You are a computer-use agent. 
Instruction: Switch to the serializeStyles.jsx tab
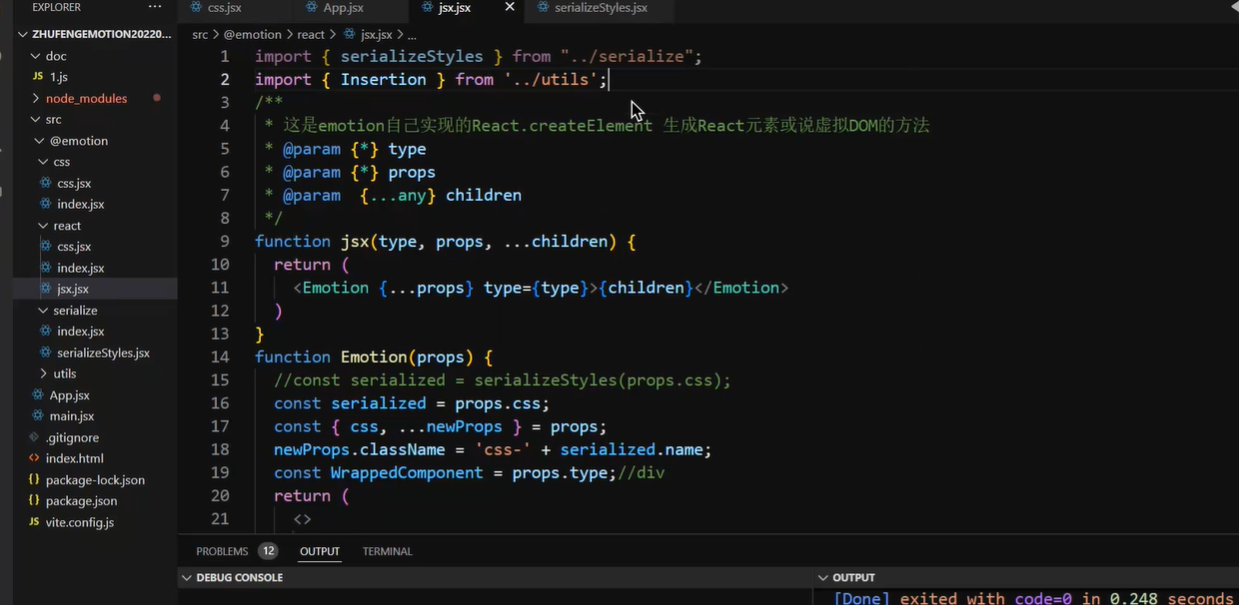600,8
